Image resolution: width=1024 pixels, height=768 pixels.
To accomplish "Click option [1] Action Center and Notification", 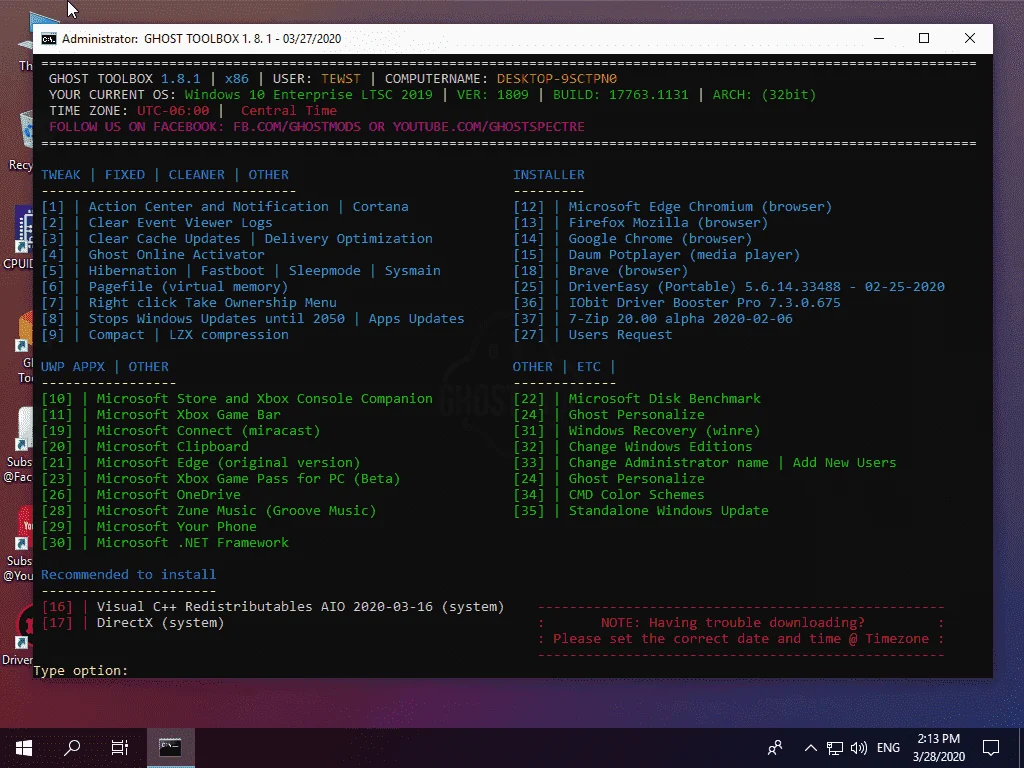I will click(x=225, y=206).
